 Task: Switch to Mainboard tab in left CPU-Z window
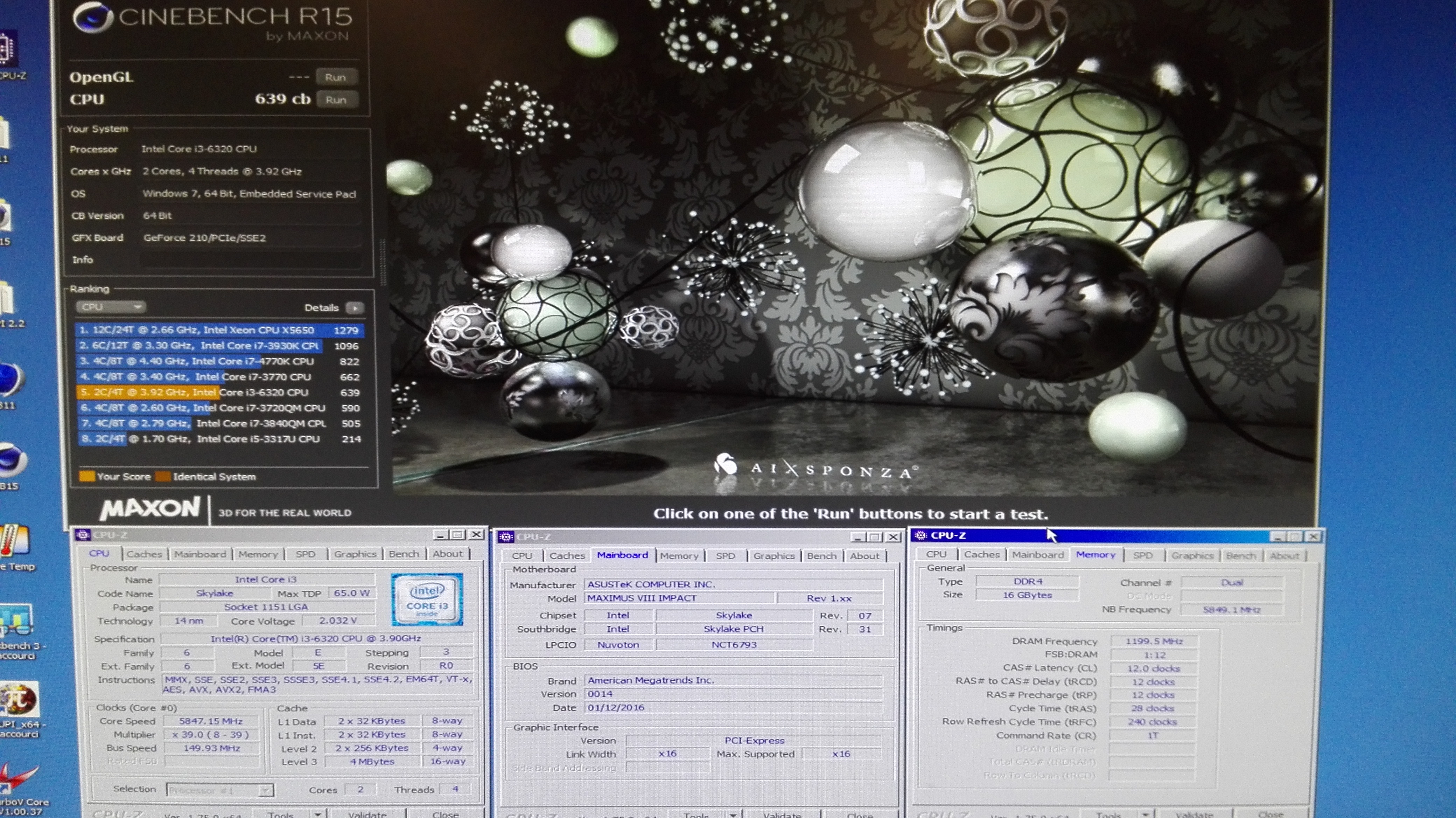click(x=199, y=554)
